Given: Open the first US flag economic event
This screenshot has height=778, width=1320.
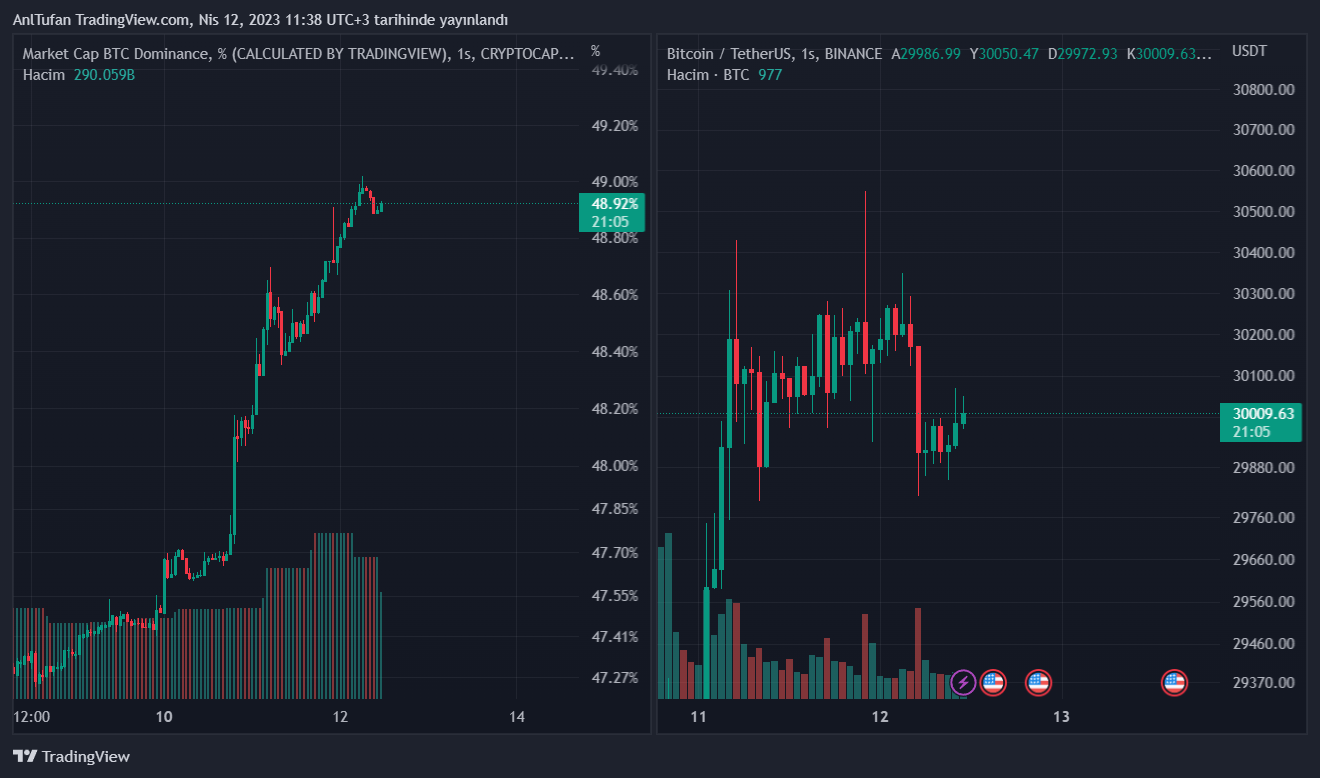Looking at the screenshot, I should click(992, 683).
